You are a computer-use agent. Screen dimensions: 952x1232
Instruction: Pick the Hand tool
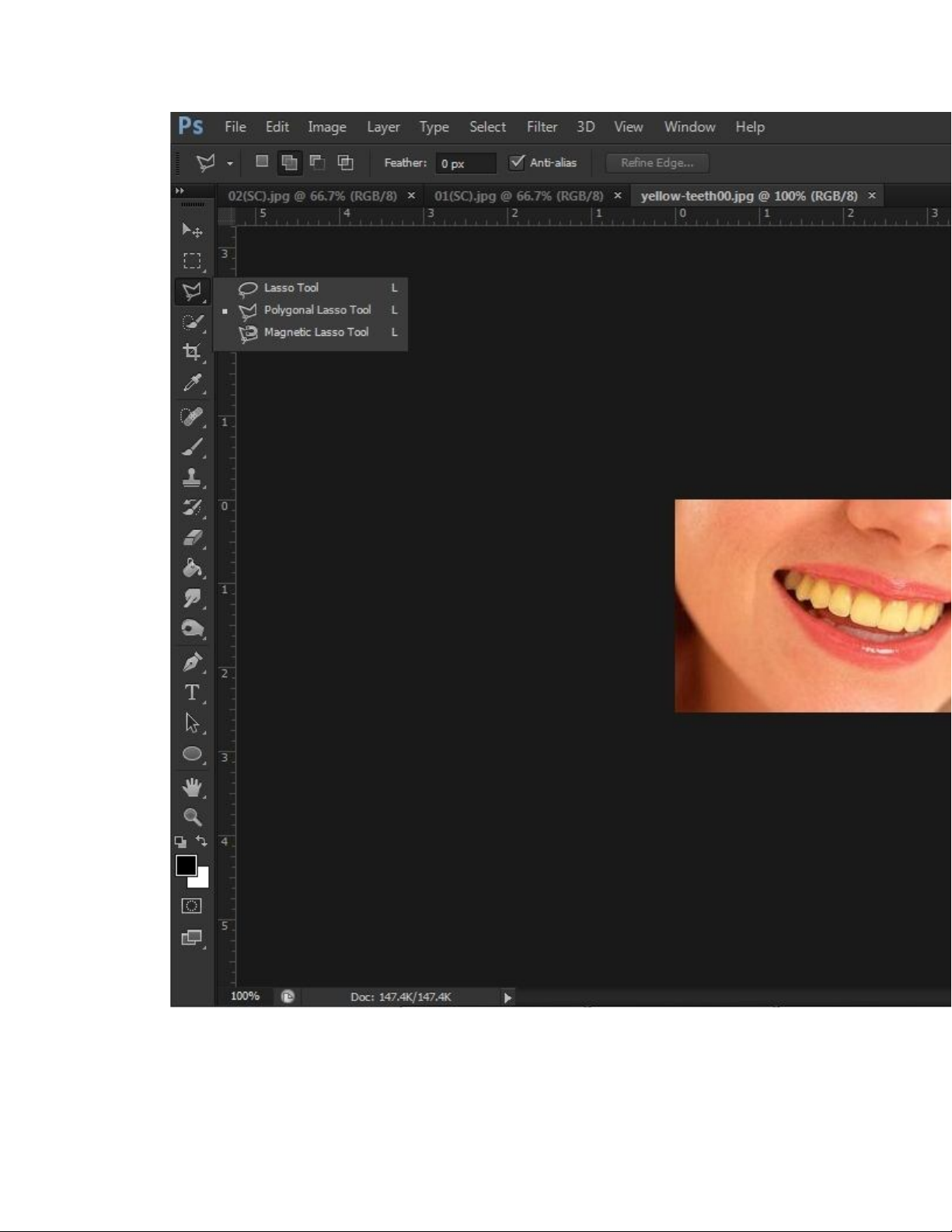click(x=192, y=787)
